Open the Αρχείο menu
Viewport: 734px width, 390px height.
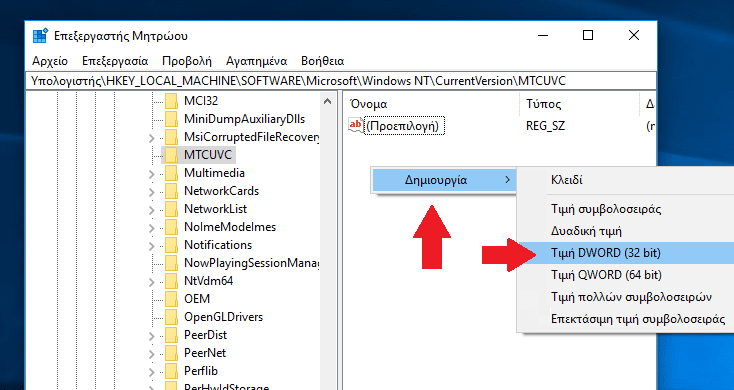point(50,61)
